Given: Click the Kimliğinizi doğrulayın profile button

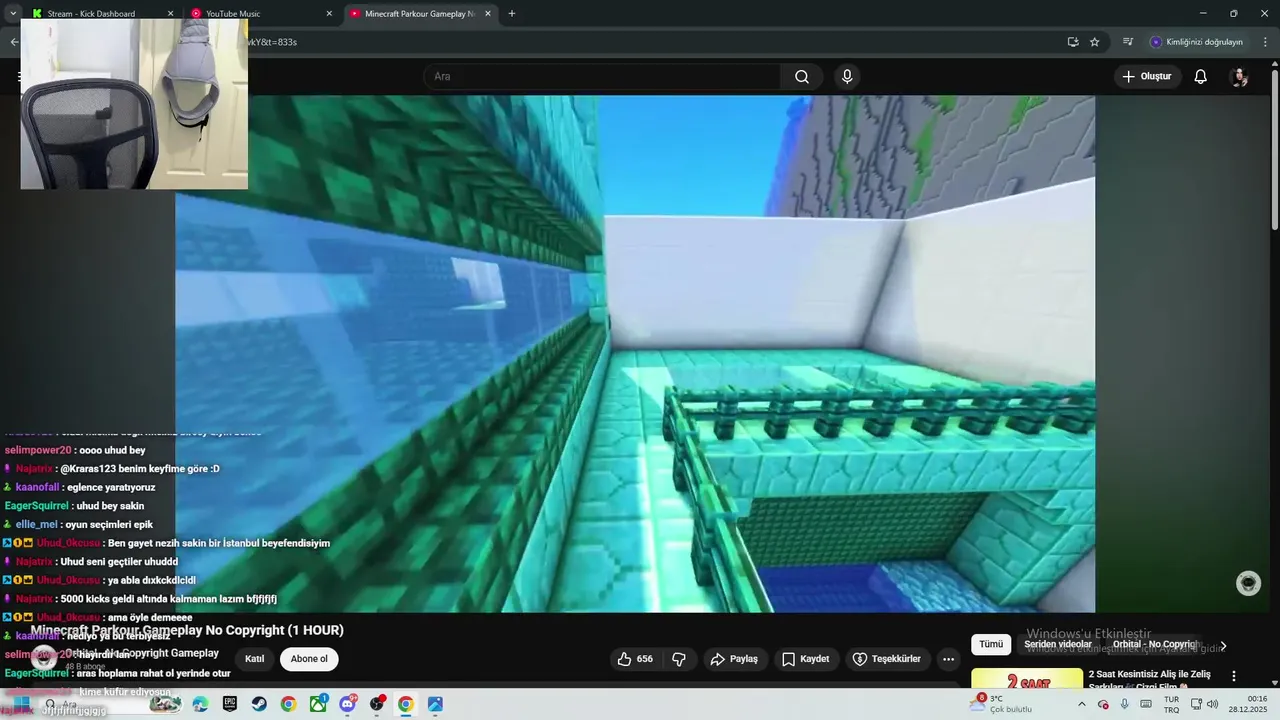Looking at the screenshot, I should click(1196, 42).
